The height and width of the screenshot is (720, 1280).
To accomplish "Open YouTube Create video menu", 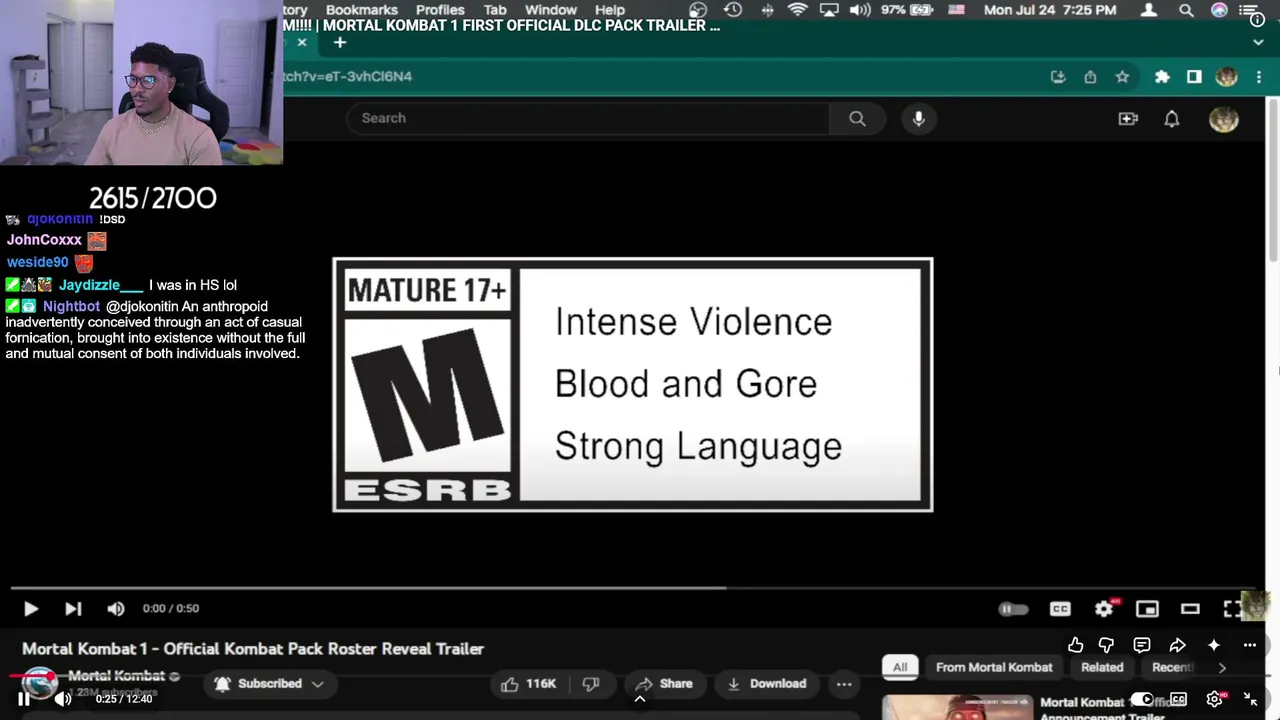I will point(1128,118).
